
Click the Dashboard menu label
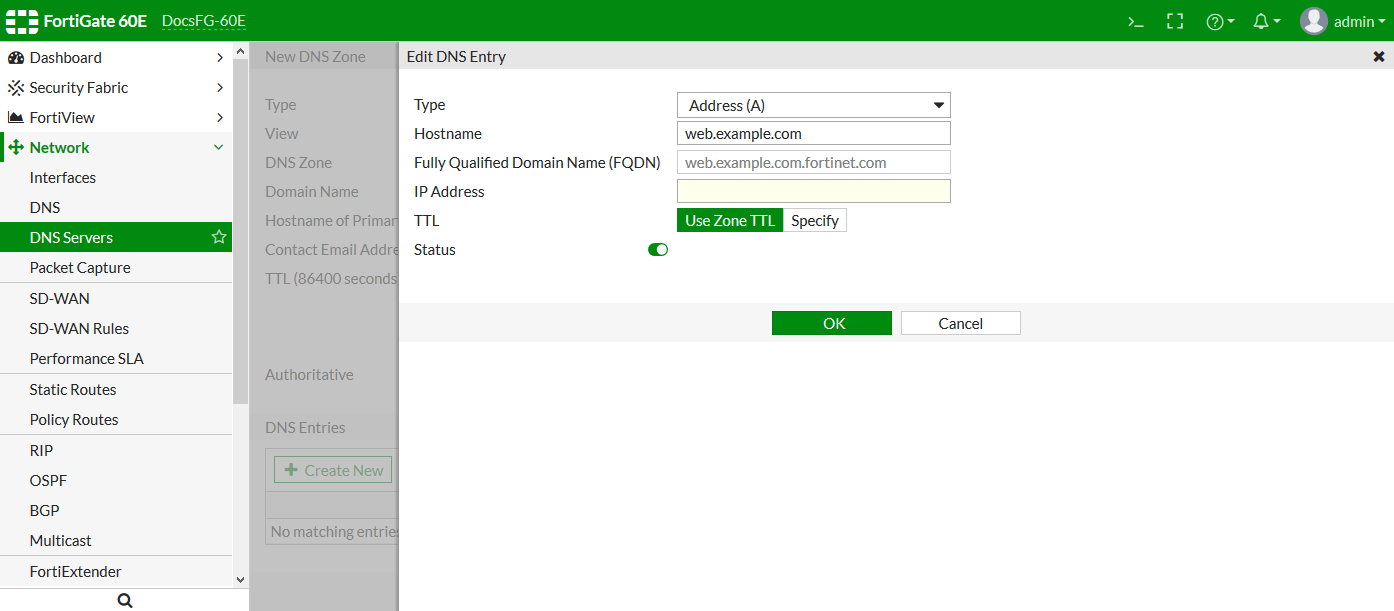[x=66, y=58]
